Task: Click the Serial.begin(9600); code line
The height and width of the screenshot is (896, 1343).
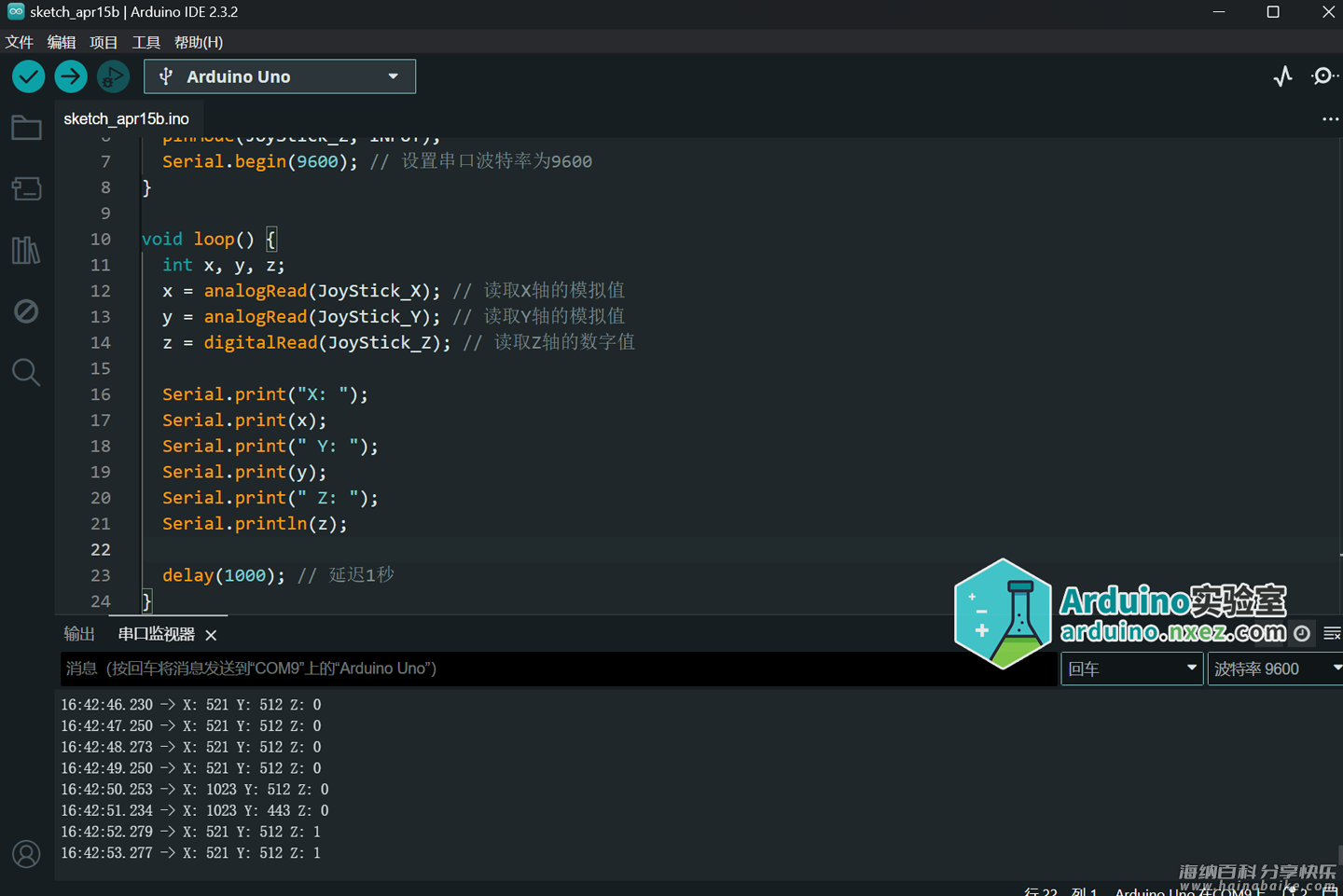Action: coord(259,161)
